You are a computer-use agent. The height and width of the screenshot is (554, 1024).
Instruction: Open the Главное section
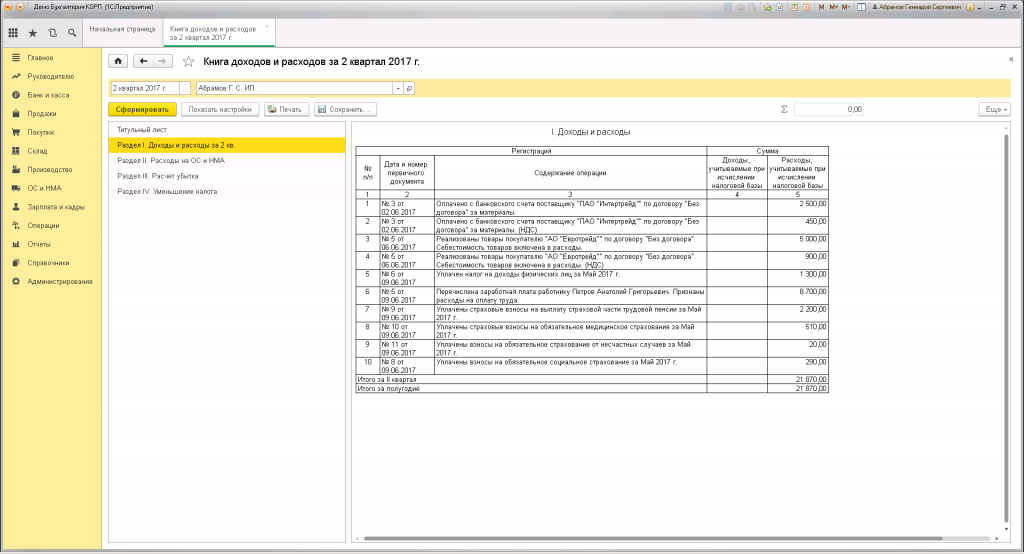point(51,57)
